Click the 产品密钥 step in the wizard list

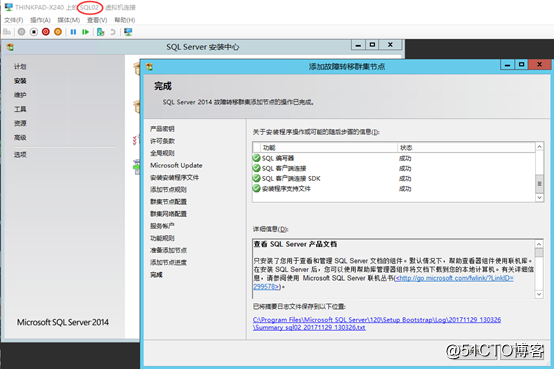click(x=162, y=129)
